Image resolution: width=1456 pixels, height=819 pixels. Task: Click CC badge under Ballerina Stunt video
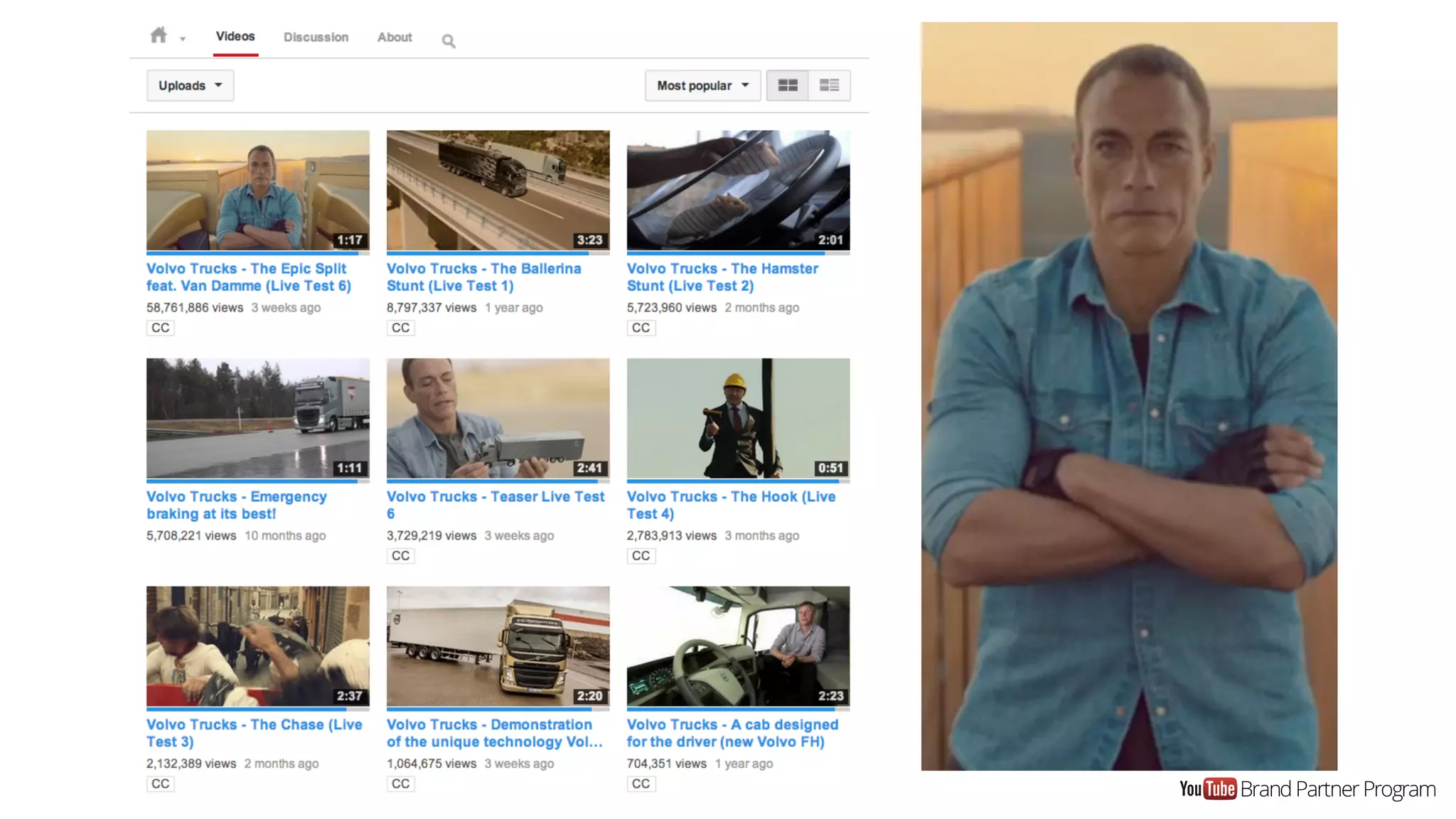point(400,328)
